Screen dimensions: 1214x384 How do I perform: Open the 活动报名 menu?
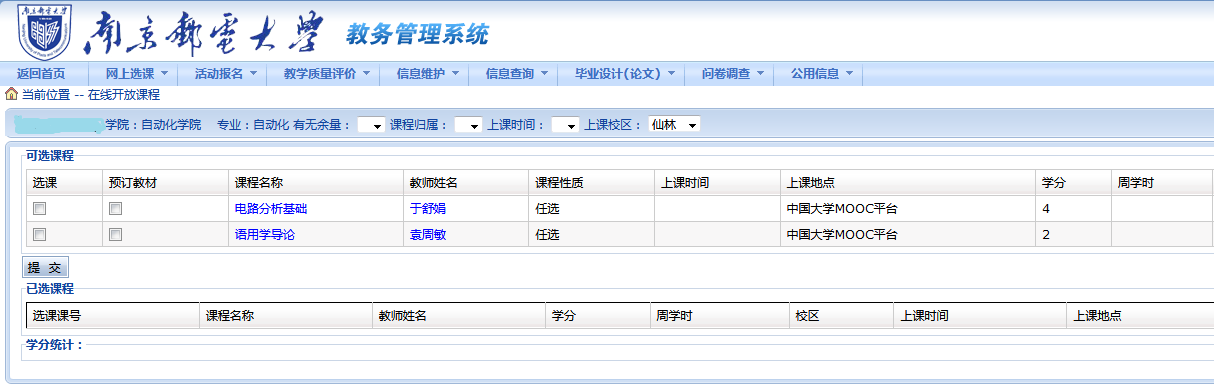[x=219, y=73]
